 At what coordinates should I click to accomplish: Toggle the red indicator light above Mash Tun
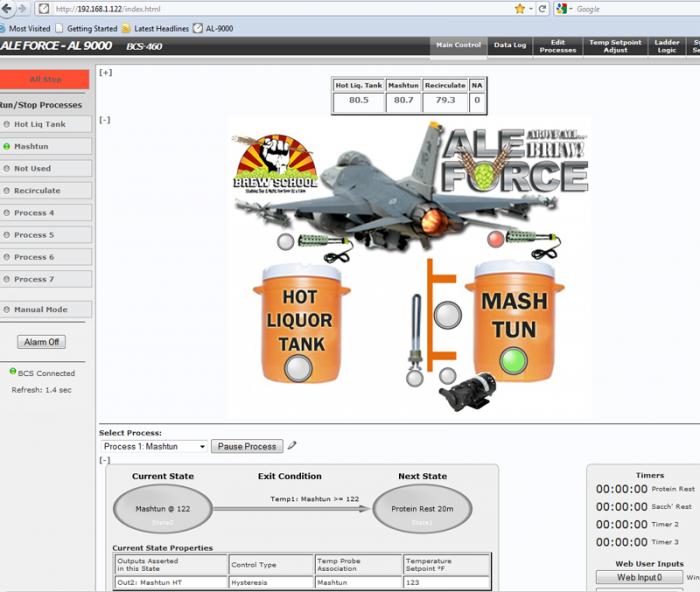pos(495,239)
